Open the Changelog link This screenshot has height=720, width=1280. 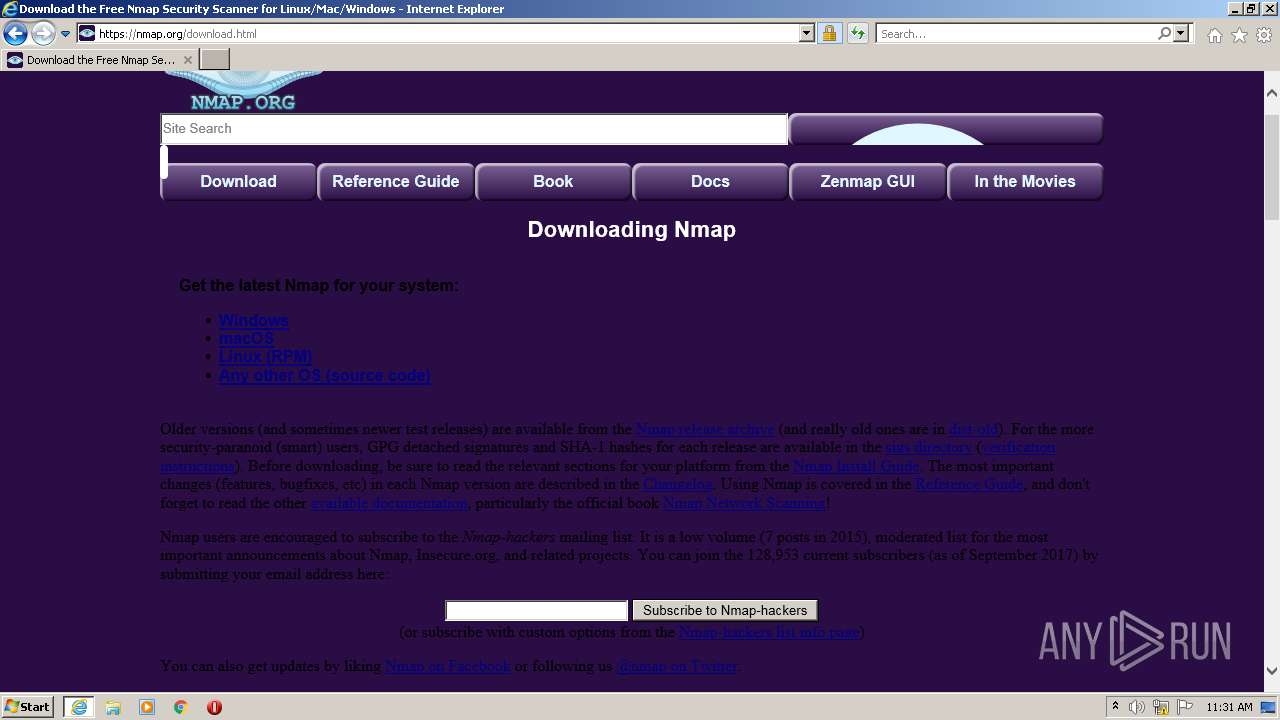point(678,484)
